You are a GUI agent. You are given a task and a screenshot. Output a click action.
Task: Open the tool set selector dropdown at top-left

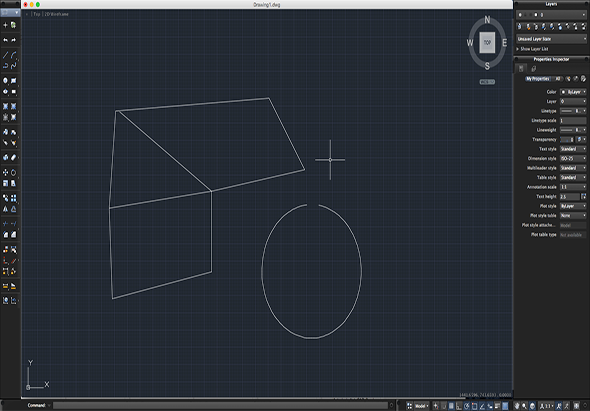click(10, 13)
